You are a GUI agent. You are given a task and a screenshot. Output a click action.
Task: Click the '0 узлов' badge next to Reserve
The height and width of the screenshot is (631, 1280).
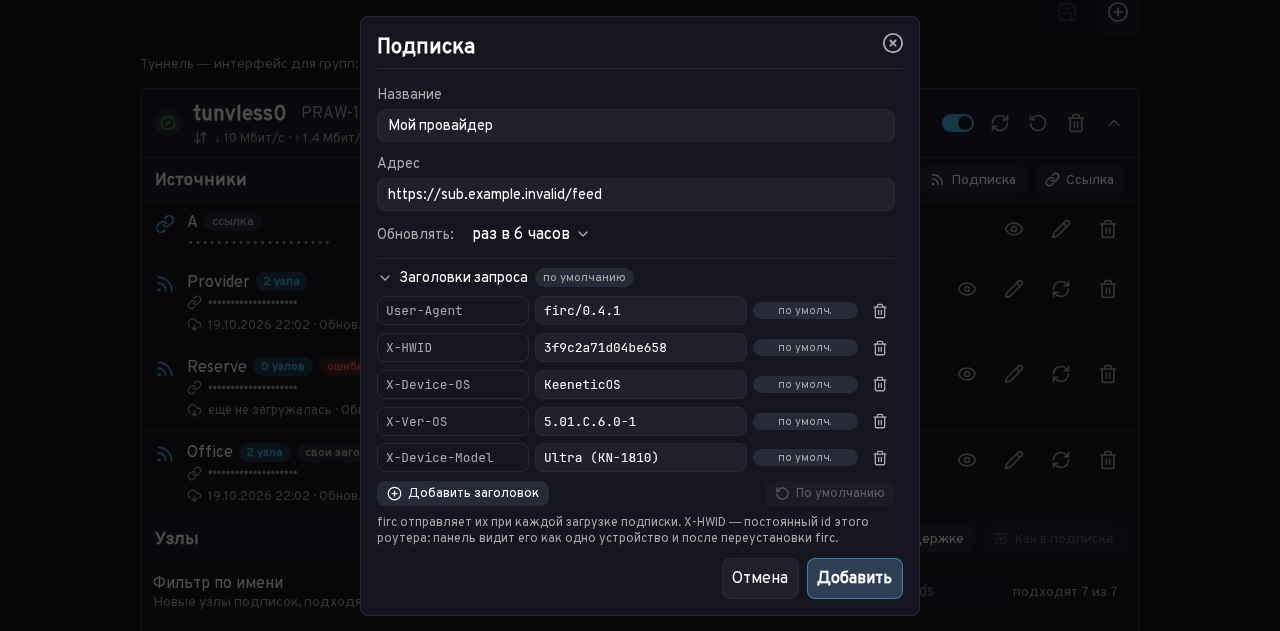point(282,367)
